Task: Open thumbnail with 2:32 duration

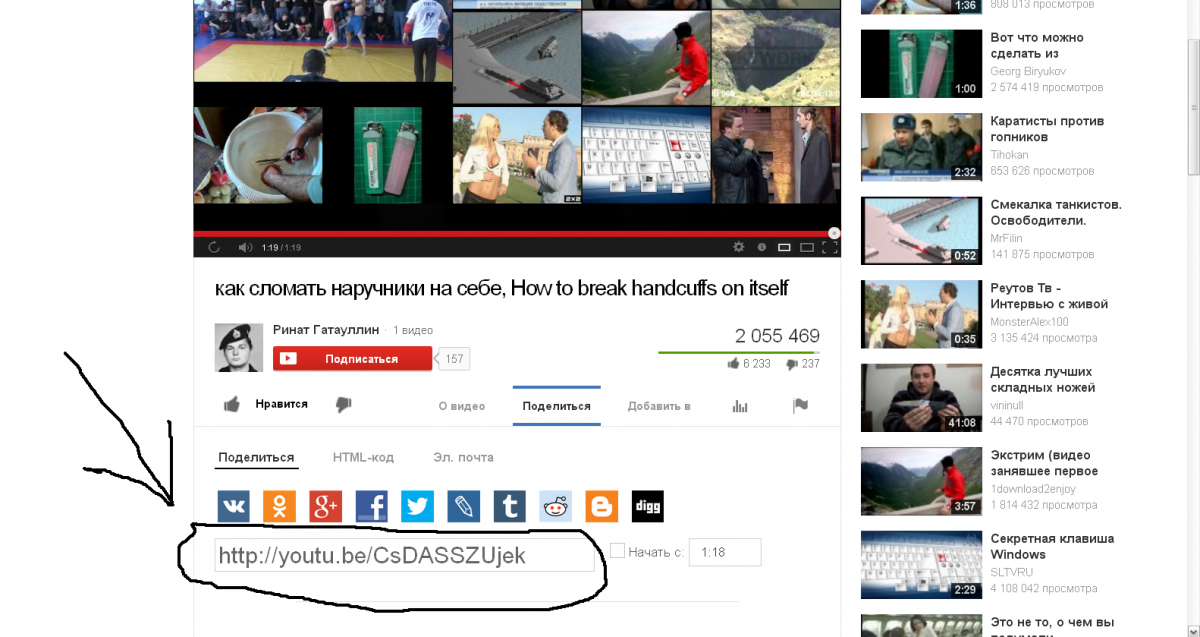Action: point(922,146)
